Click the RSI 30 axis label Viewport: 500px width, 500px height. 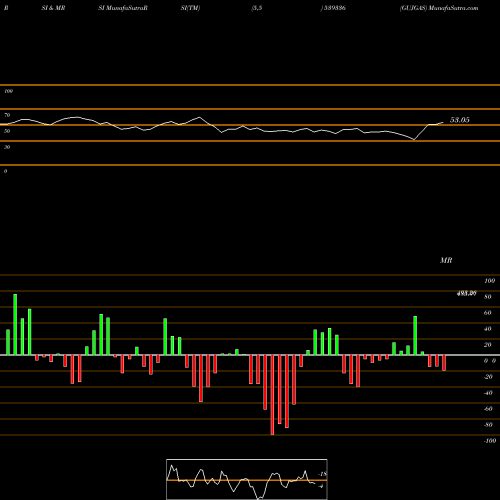[x=7, y=147]
